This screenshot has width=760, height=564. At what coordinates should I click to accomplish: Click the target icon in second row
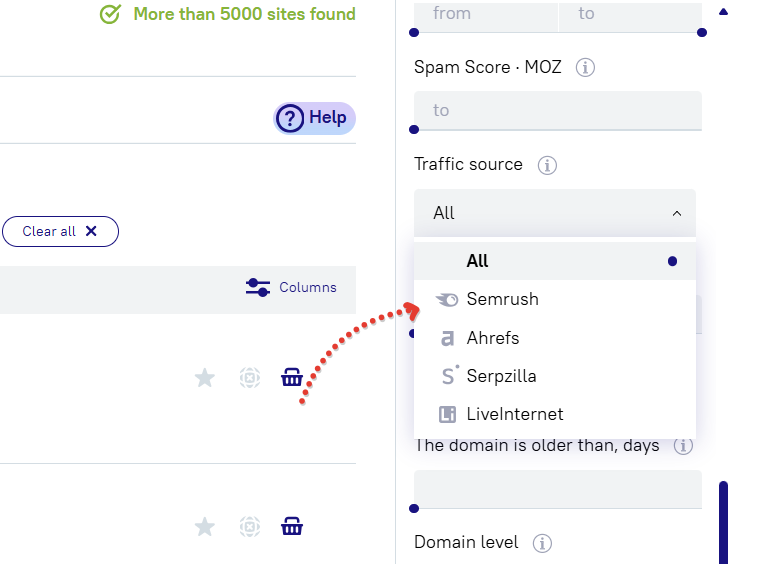(x=250, y=526)
